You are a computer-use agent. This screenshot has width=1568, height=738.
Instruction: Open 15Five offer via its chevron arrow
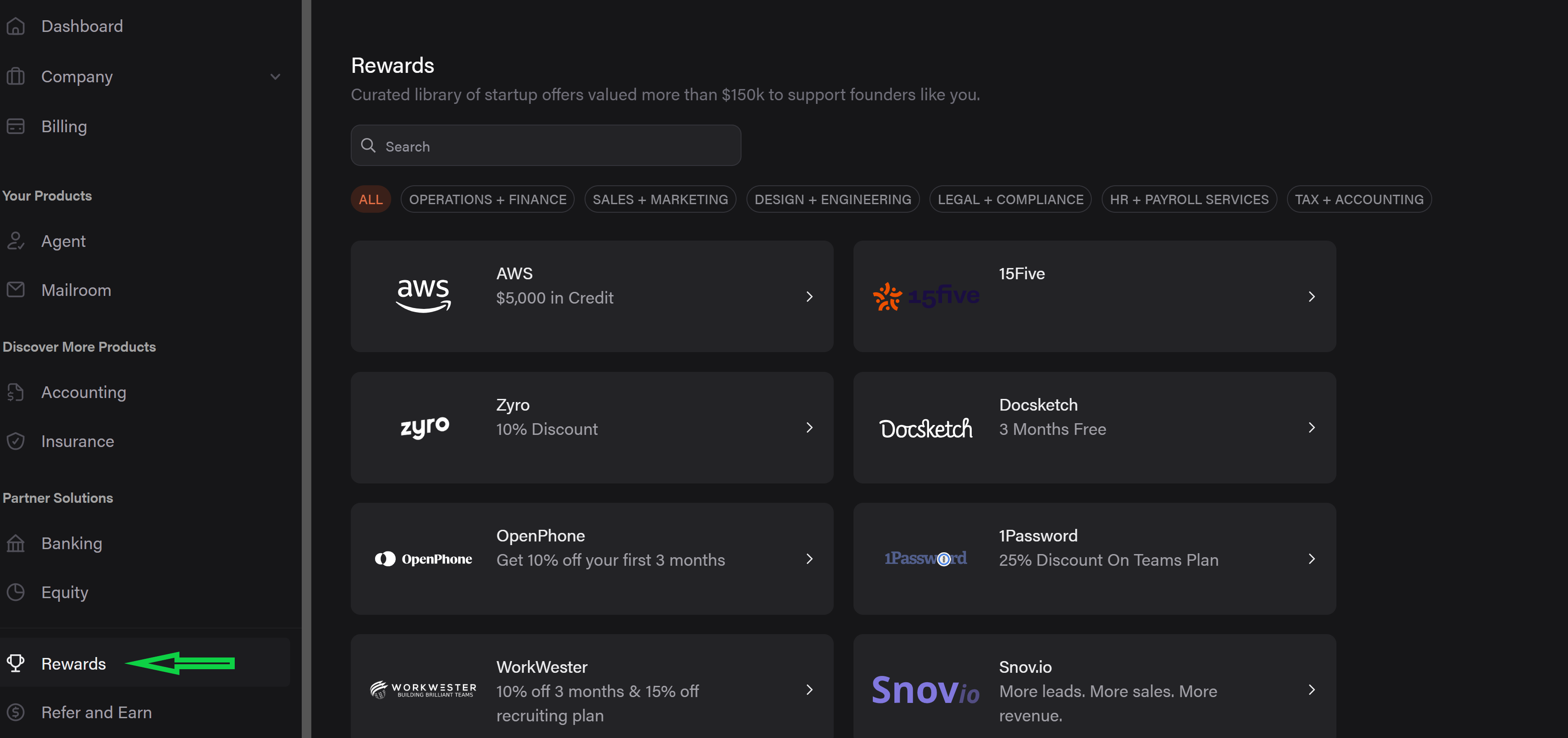(1312, 296)
